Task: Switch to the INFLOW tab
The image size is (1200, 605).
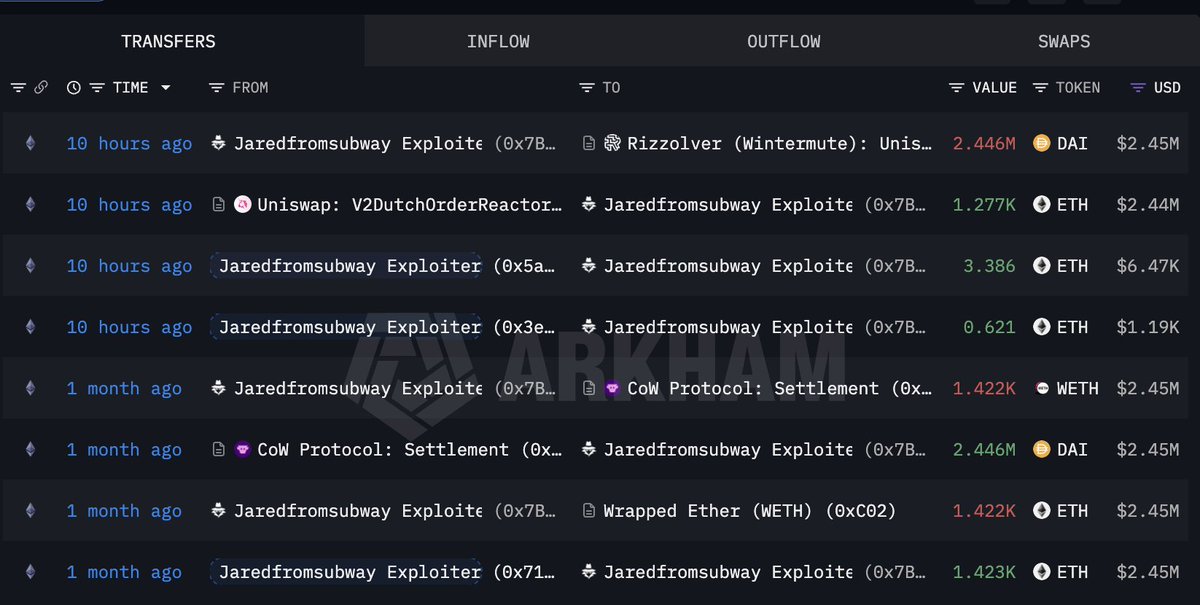Action: [x=498, y=42]
